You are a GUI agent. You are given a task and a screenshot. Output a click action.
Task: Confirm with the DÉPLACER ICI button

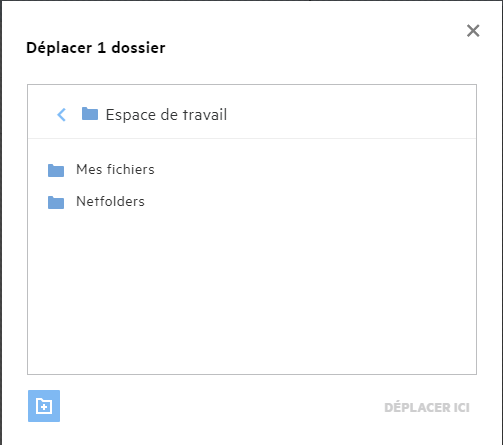[427, 407]
